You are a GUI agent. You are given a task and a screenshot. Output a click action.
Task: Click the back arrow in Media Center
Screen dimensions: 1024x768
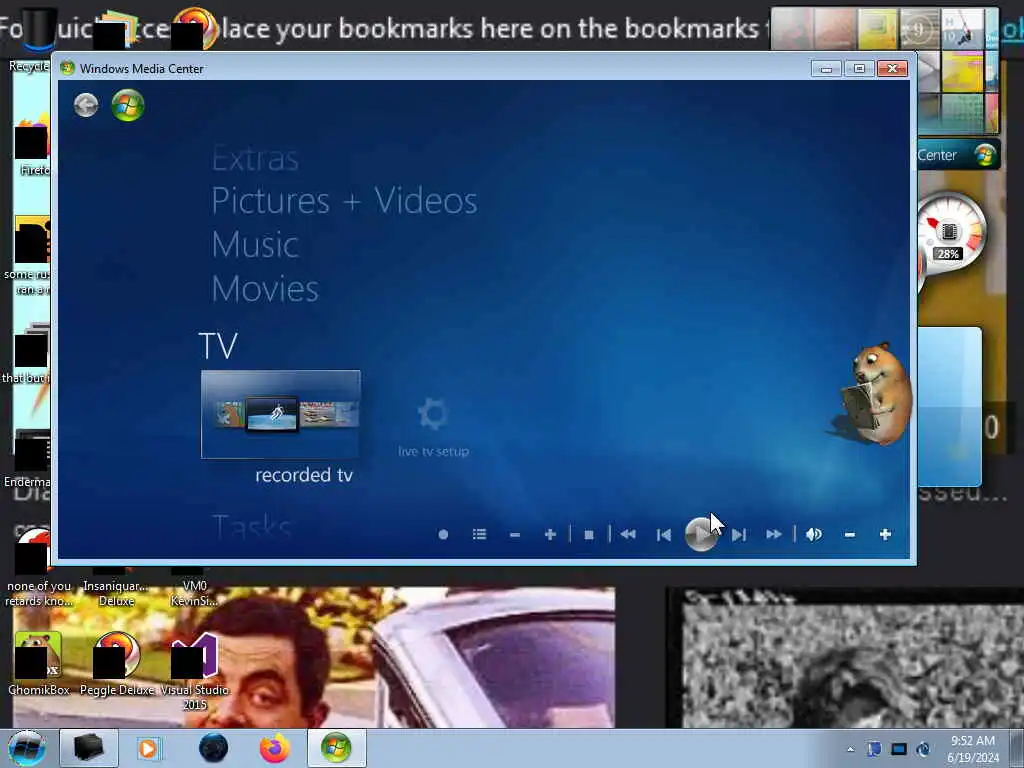[x=86, y=105]
